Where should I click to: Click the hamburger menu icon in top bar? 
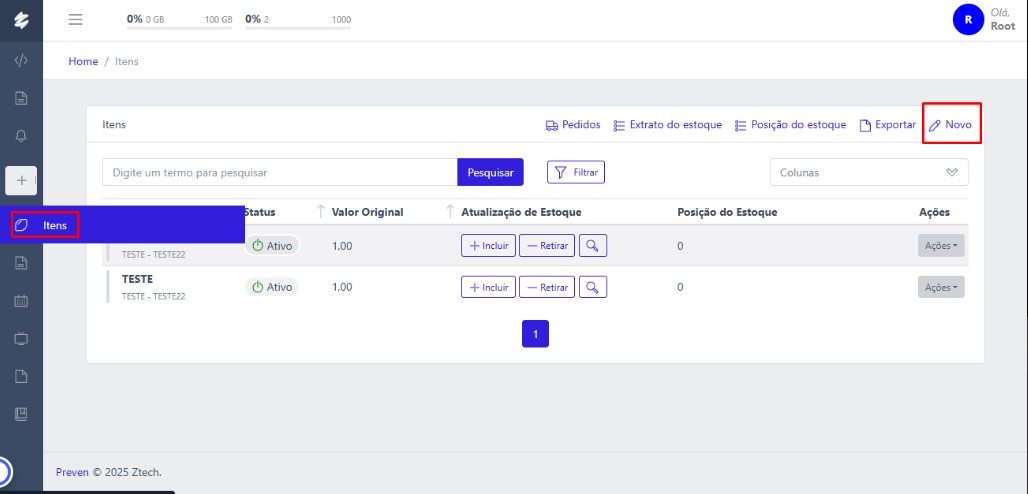[x=75, y=19]
